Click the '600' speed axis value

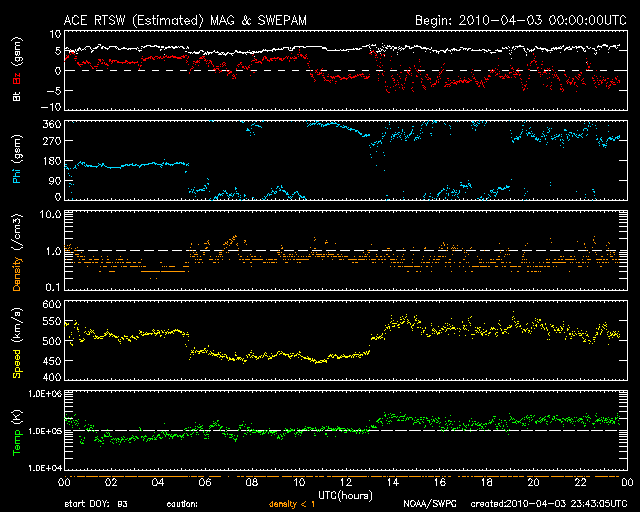pyautogui.click(x=52, y=305)
